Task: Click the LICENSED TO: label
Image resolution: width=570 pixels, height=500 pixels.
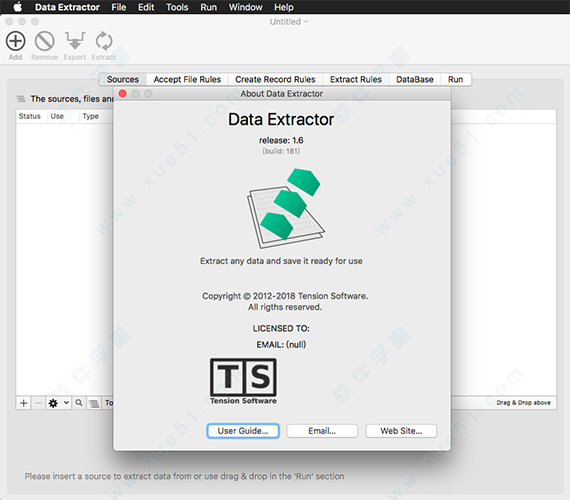Action: pos(281,328)
